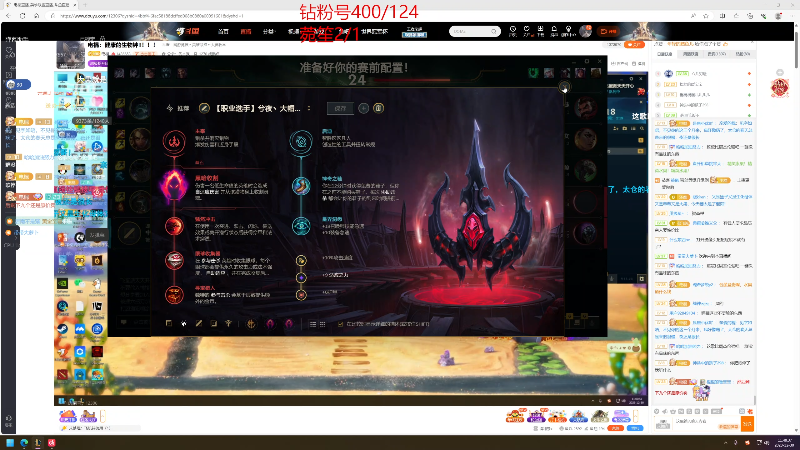Choose the second purple hooded keystone in bottom bar
Screen dimensions: 800x450
(289, 323)
